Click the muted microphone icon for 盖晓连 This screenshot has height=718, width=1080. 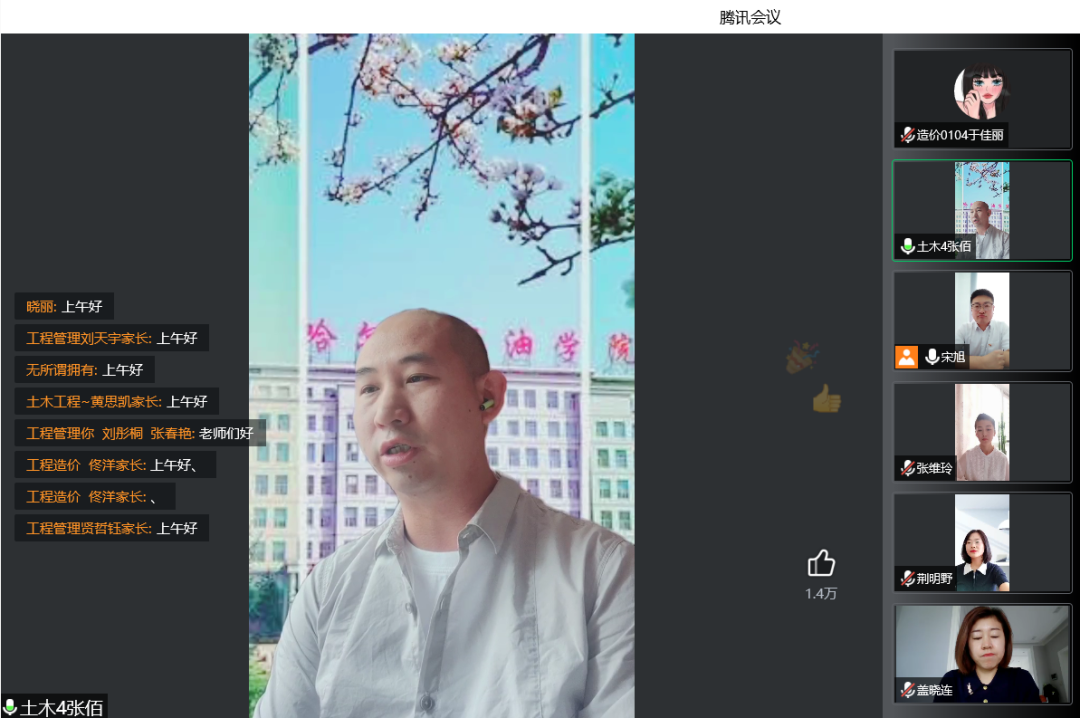click(x=907, y=690)
